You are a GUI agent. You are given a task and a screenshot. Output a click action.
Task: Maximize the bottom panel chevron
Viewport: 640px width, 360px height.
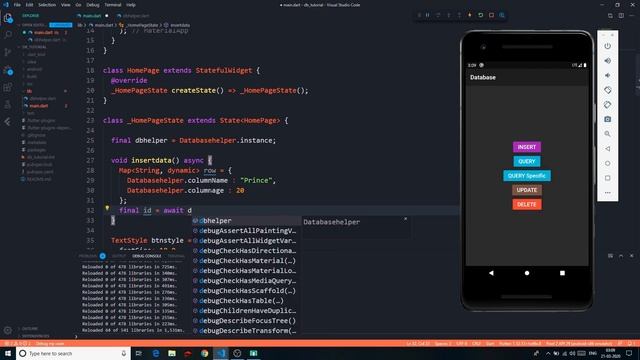tap(621, 256)
